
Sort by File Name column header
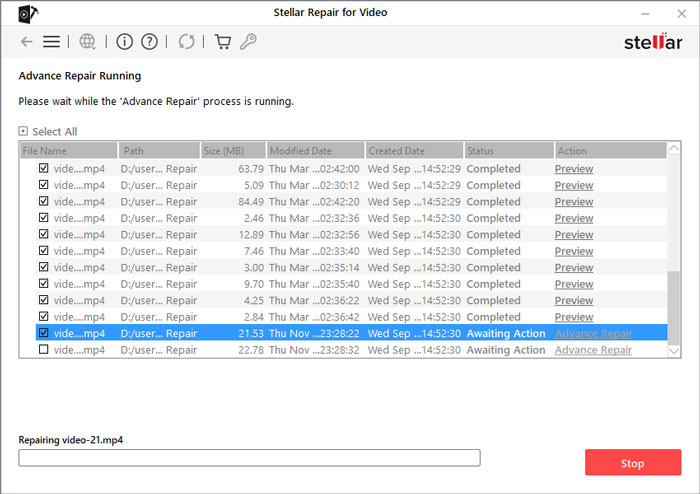click(69, 151)
